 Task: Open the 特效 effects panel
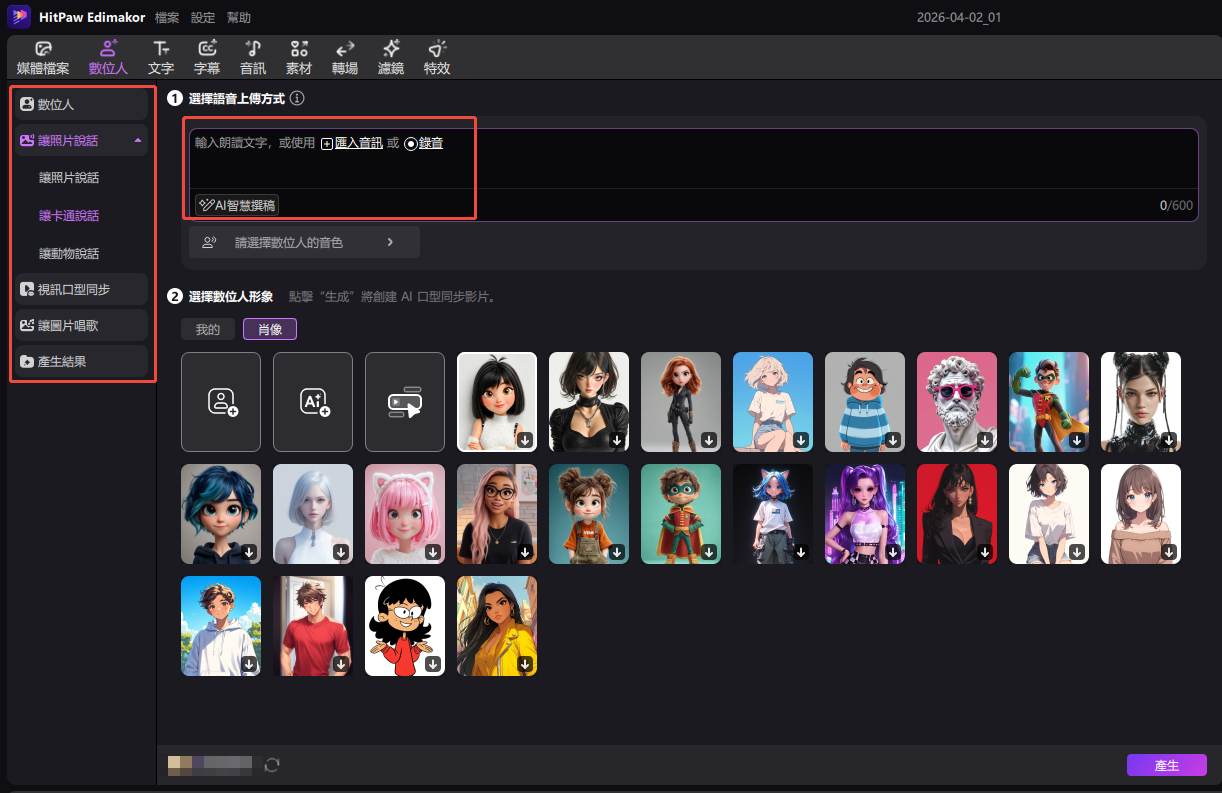[x=435, y=57]
